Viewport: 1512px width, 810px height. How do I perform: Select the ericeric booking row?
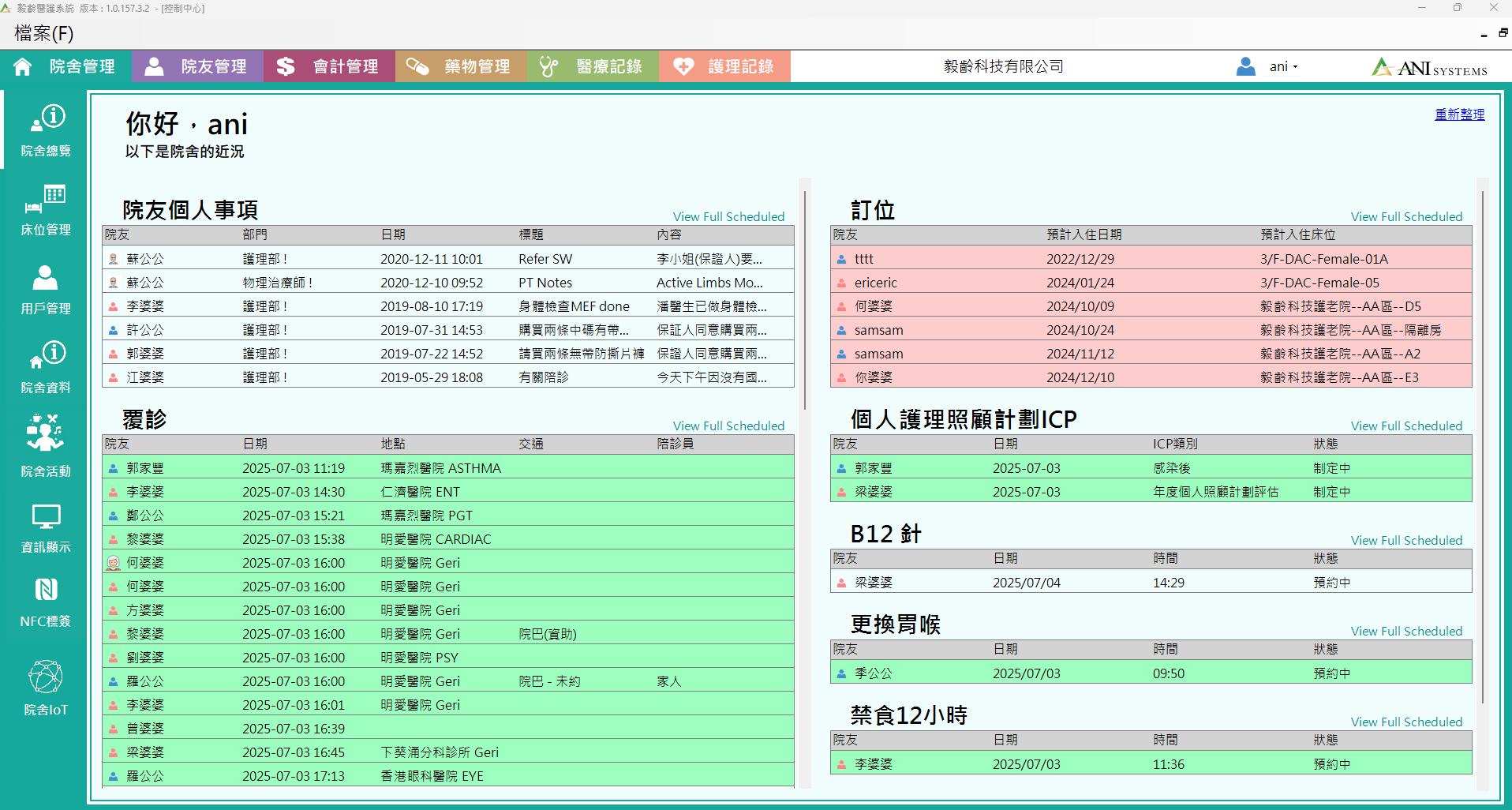point(1151,283)
